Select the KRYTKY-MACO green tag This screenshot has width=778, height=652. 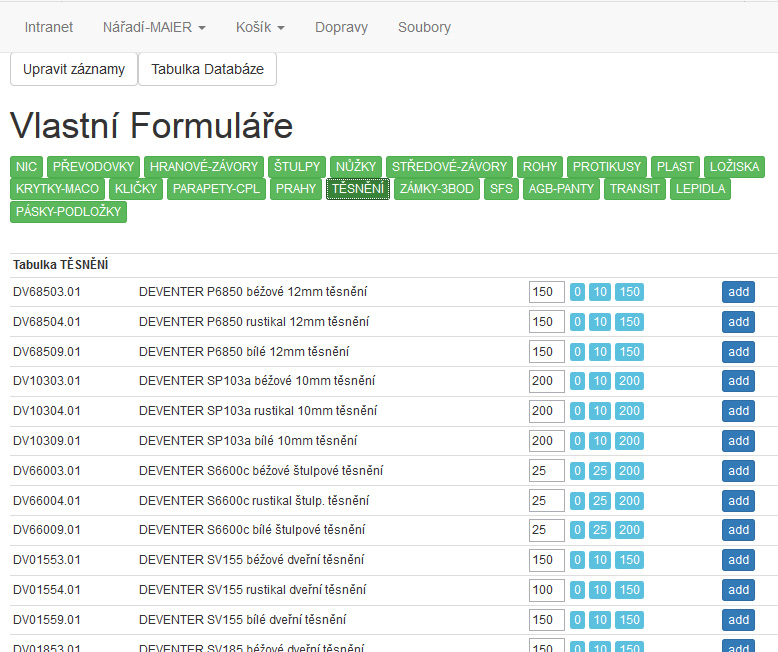click(x=57, y=188)
